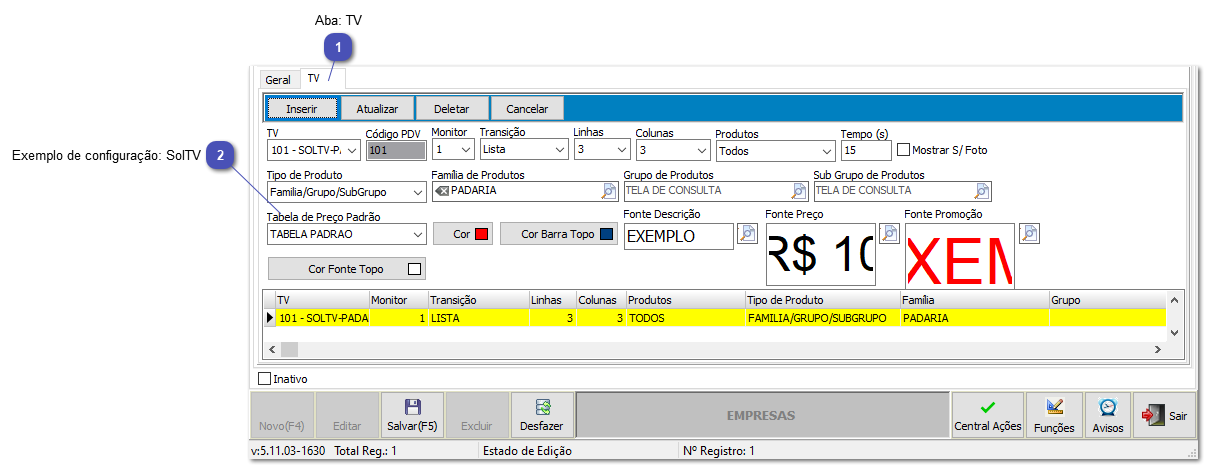Viewport: 1207px width, 468px height.
Task: Click the Total Reg.: 1 status entry
Action: coord(365,451)
